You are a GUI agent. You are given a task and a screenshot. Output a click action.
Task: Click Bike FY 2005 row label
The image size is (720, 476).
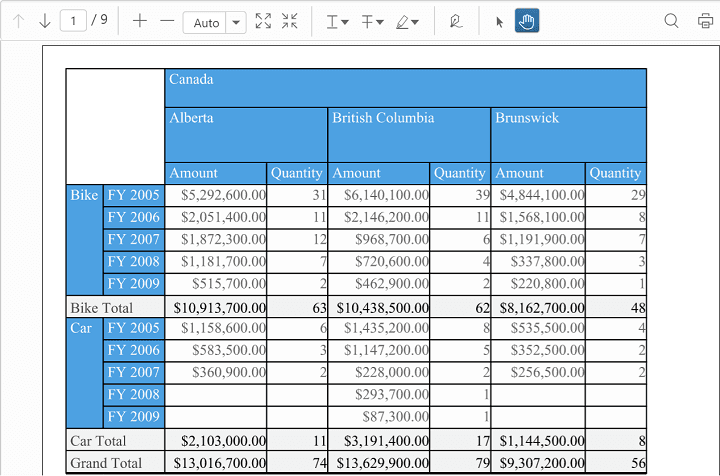tap(134, 195)
